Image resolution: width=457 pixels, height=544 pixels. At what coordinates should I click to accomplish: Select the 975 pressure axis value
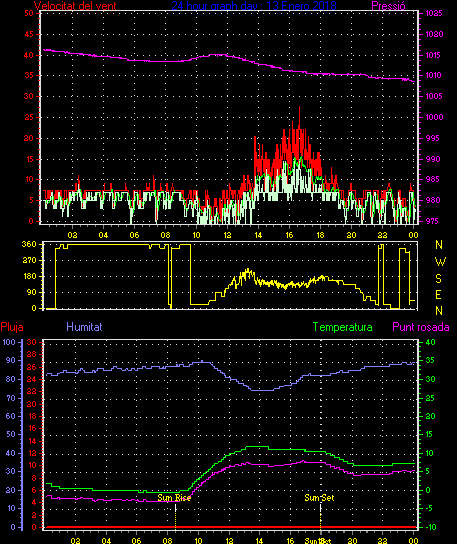tap(434, 221)
